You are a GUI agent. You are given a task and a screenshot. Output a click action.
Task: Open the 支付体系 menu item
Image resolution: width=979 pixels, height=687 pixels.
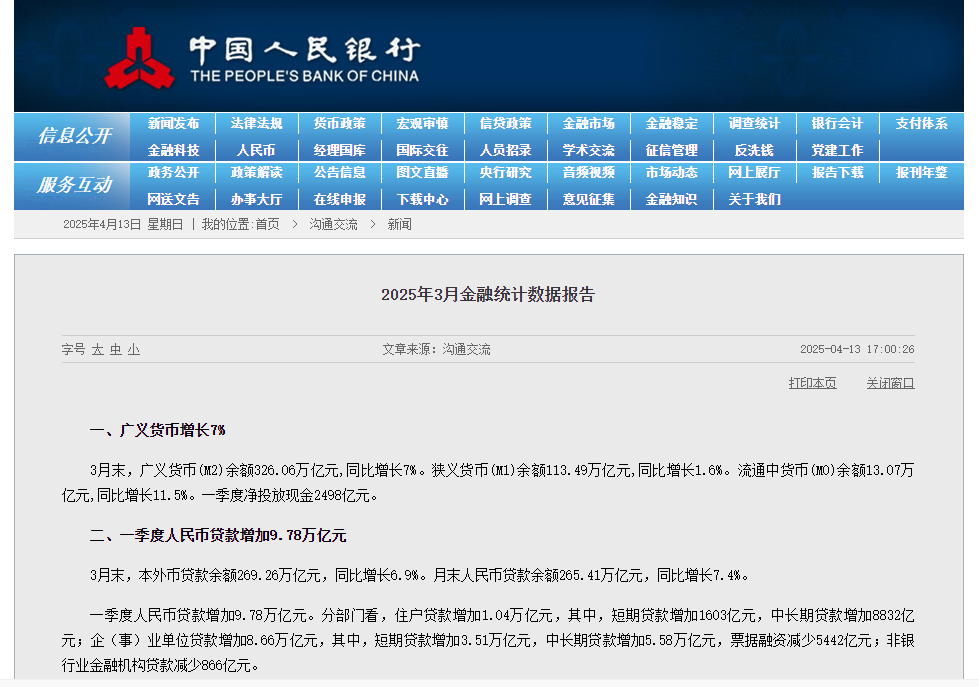coord(921,124)
